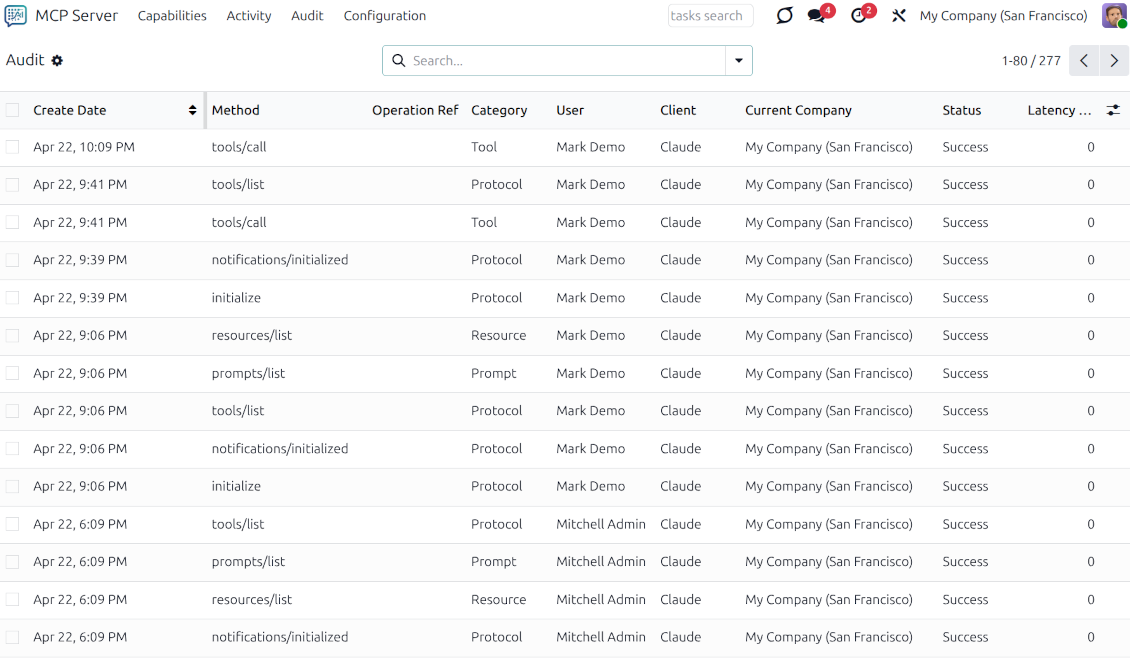Open the Configuration menu
The height and width of the screenshot is (658, 1130).
click(384, 16)
